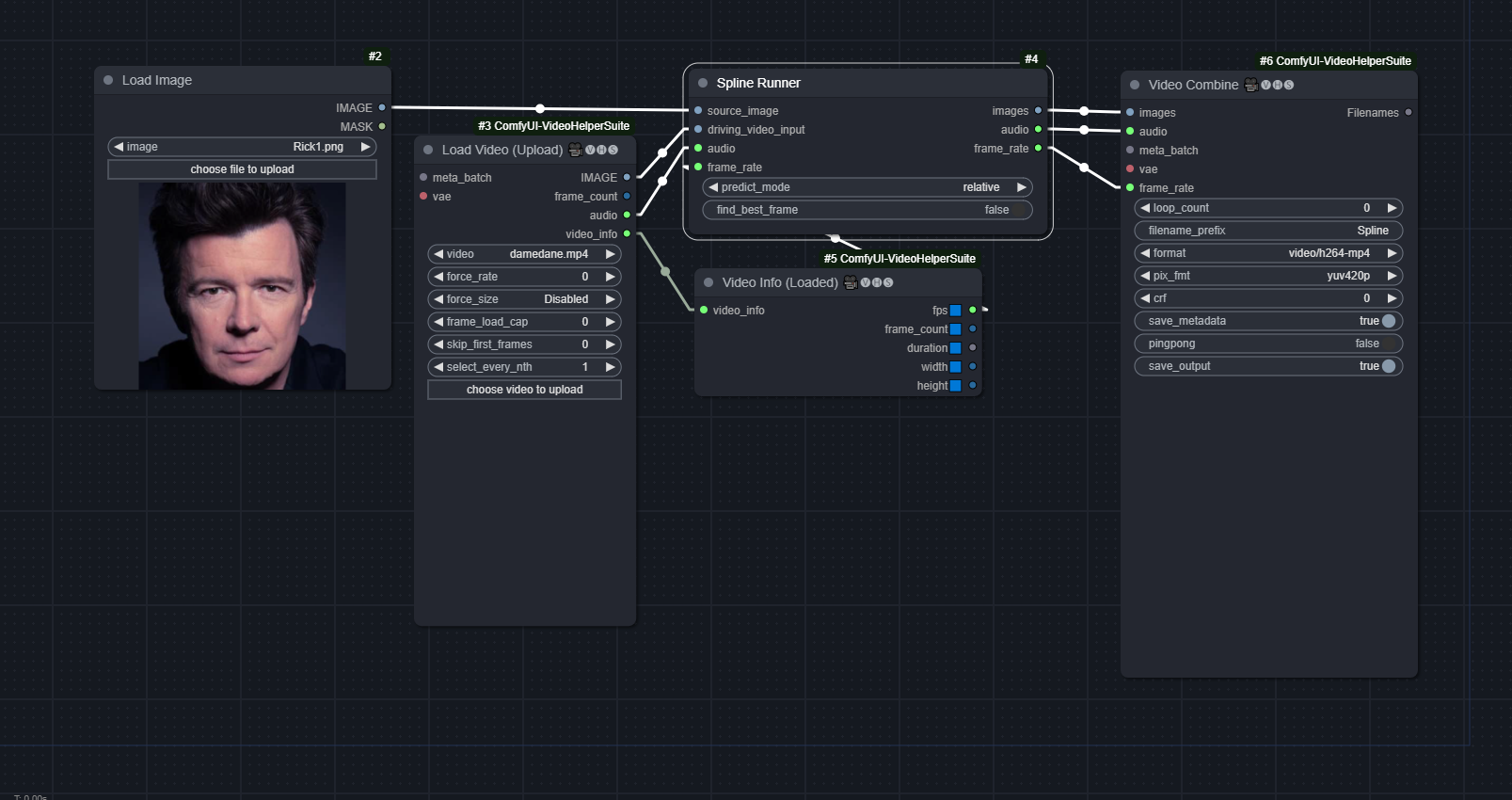The height and width of the screenshot is (800, 1512).
Task: Click the loop_count value field
Action: point(1269,208)
